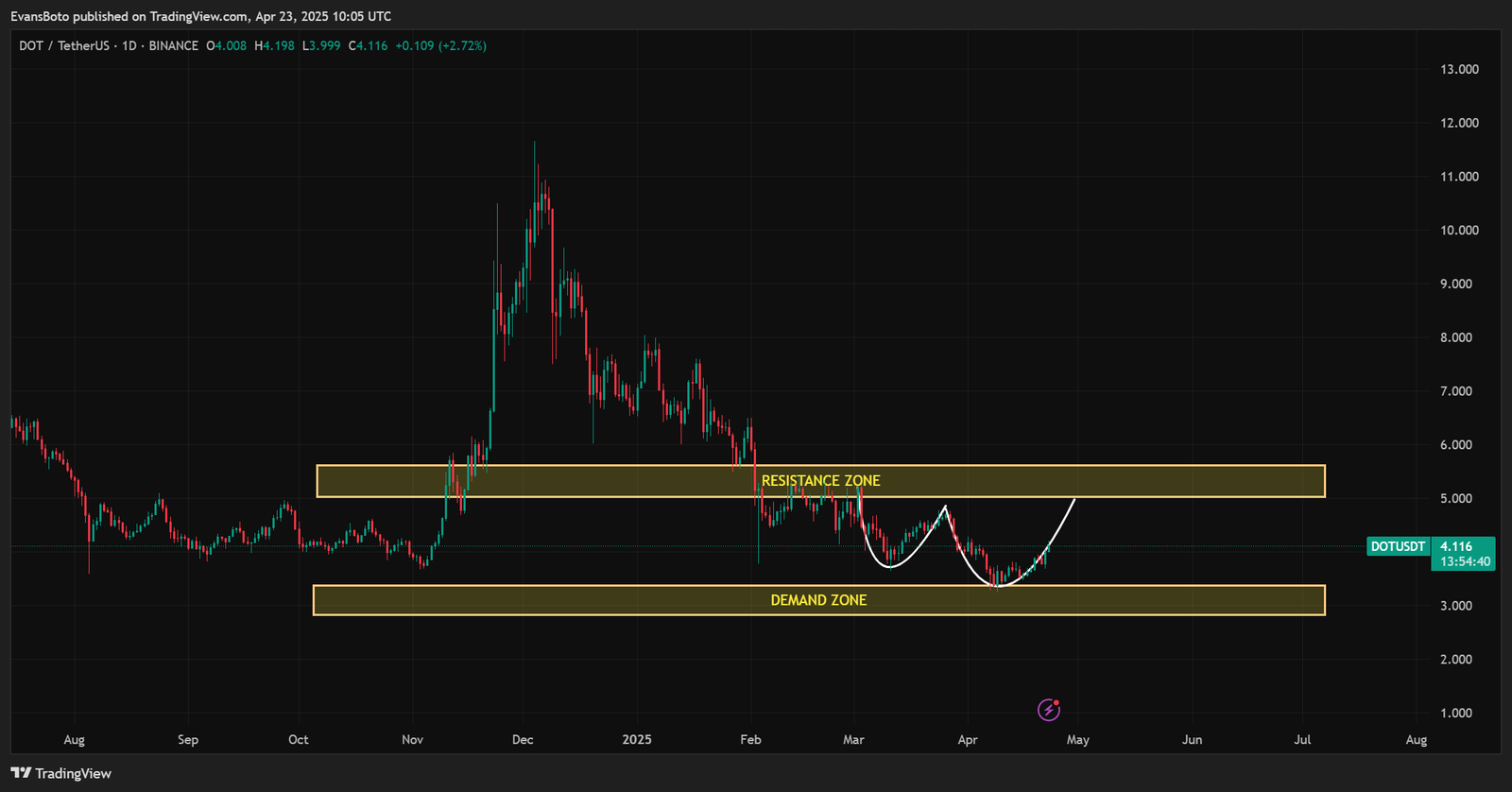Click the BINANCE exchange name in legend
The width and height of the screenshot is (1512, 792).
pos(174,45)
